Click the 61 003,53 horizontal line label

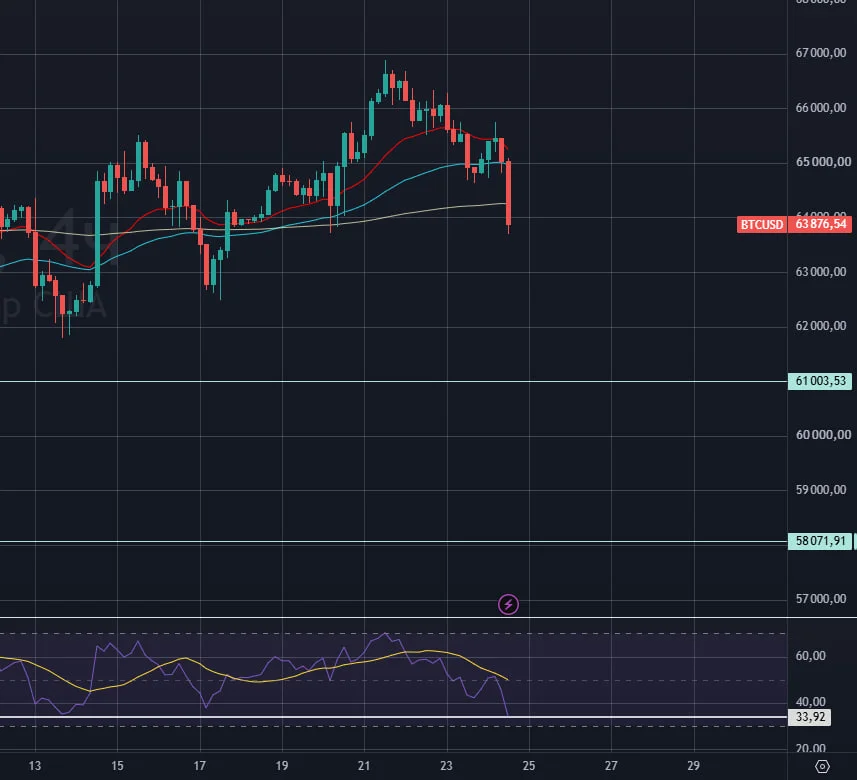(820, 381)
